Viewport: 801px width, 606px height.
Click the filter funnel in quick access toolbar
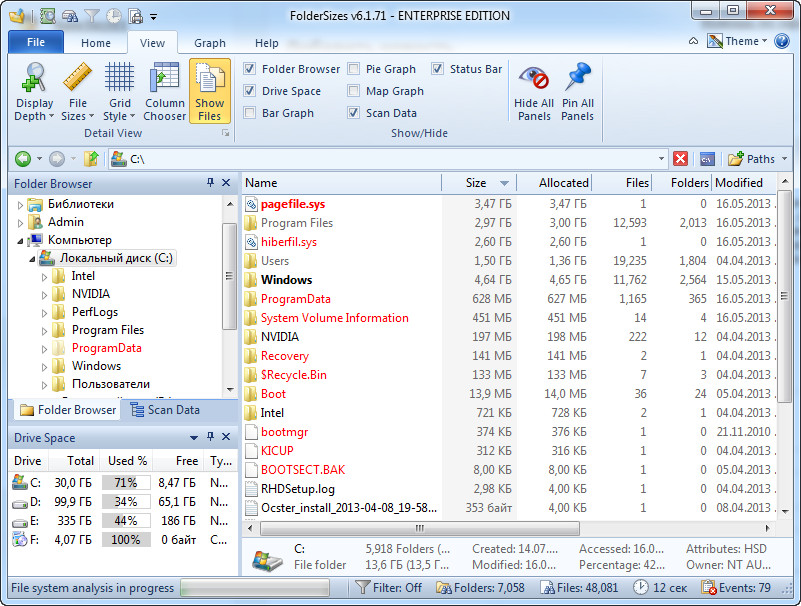(92, 16)
